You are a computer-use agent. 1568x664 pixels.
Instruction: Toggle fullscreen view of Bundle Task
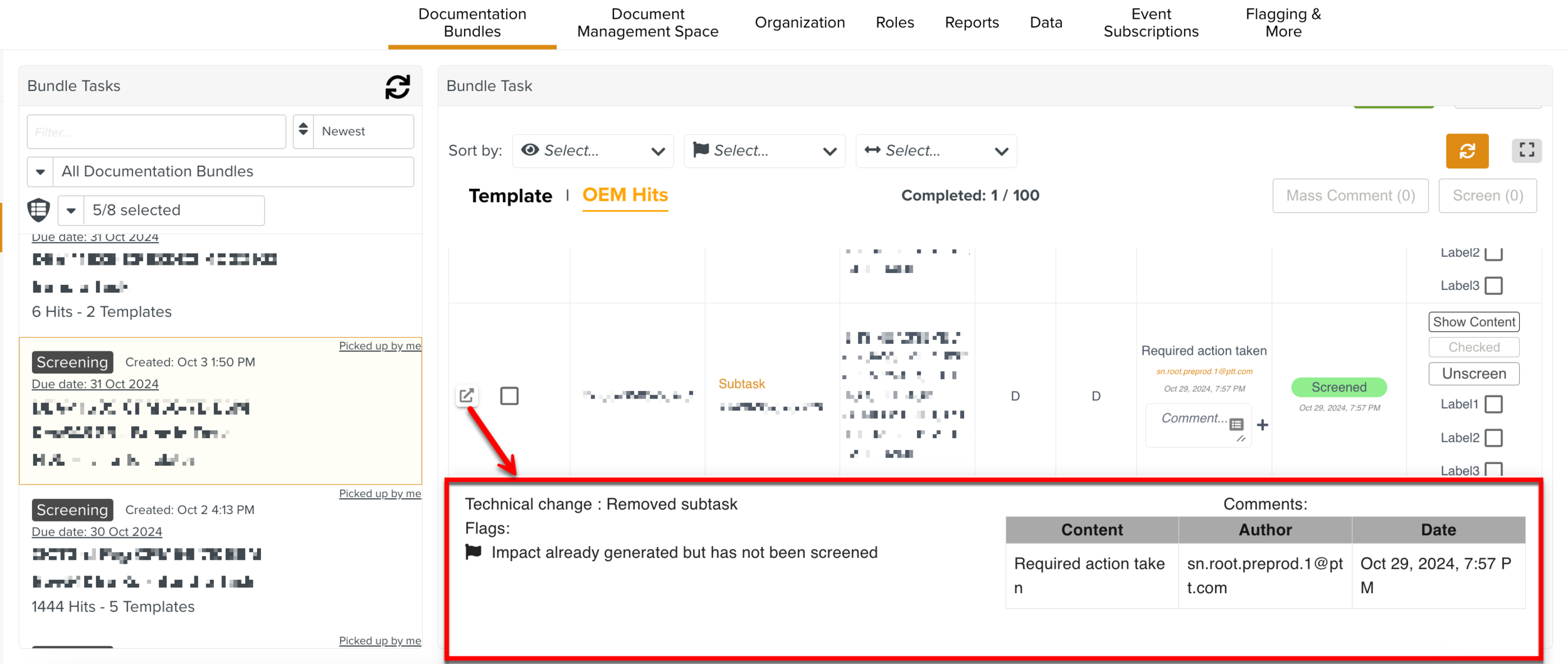pos(1526,151)
